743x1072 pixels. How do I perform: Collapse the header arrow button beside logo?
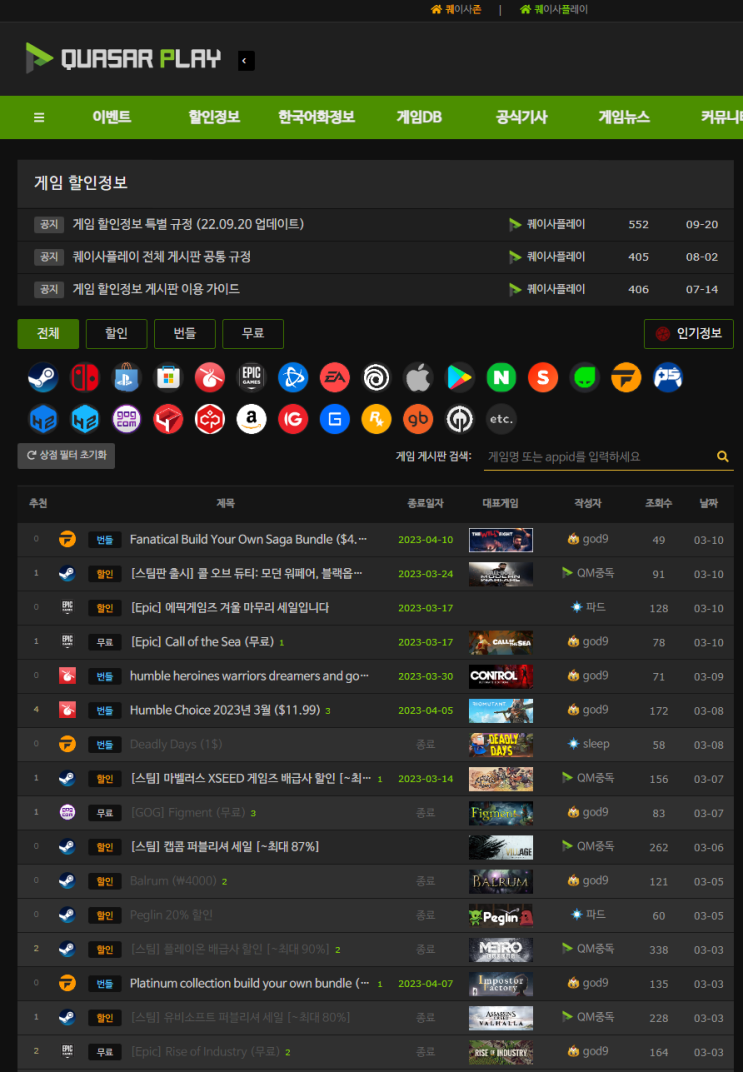click(x=245, y=60)
